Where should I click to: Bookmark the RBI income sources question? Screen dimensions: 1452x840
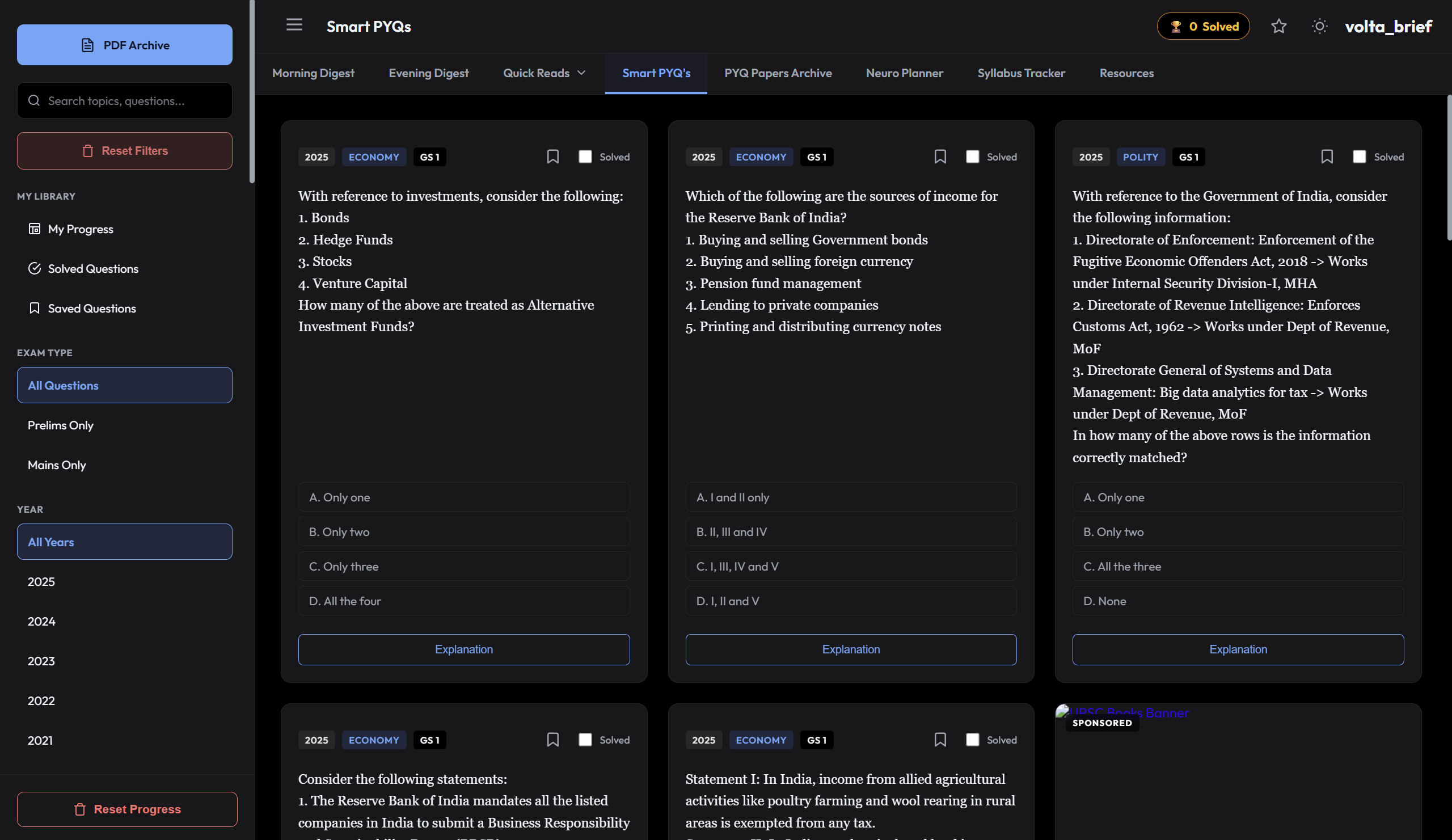[940, 156]
